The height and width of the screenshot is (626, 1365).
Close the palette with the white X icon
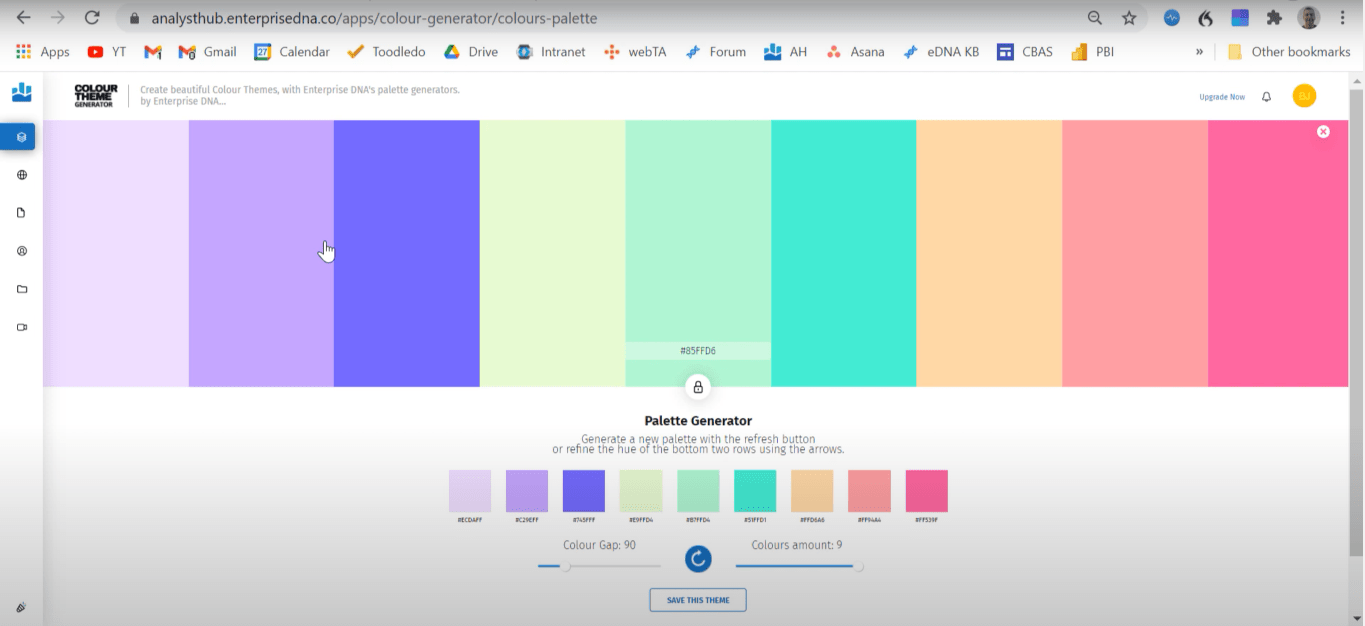click(1323, 131)
